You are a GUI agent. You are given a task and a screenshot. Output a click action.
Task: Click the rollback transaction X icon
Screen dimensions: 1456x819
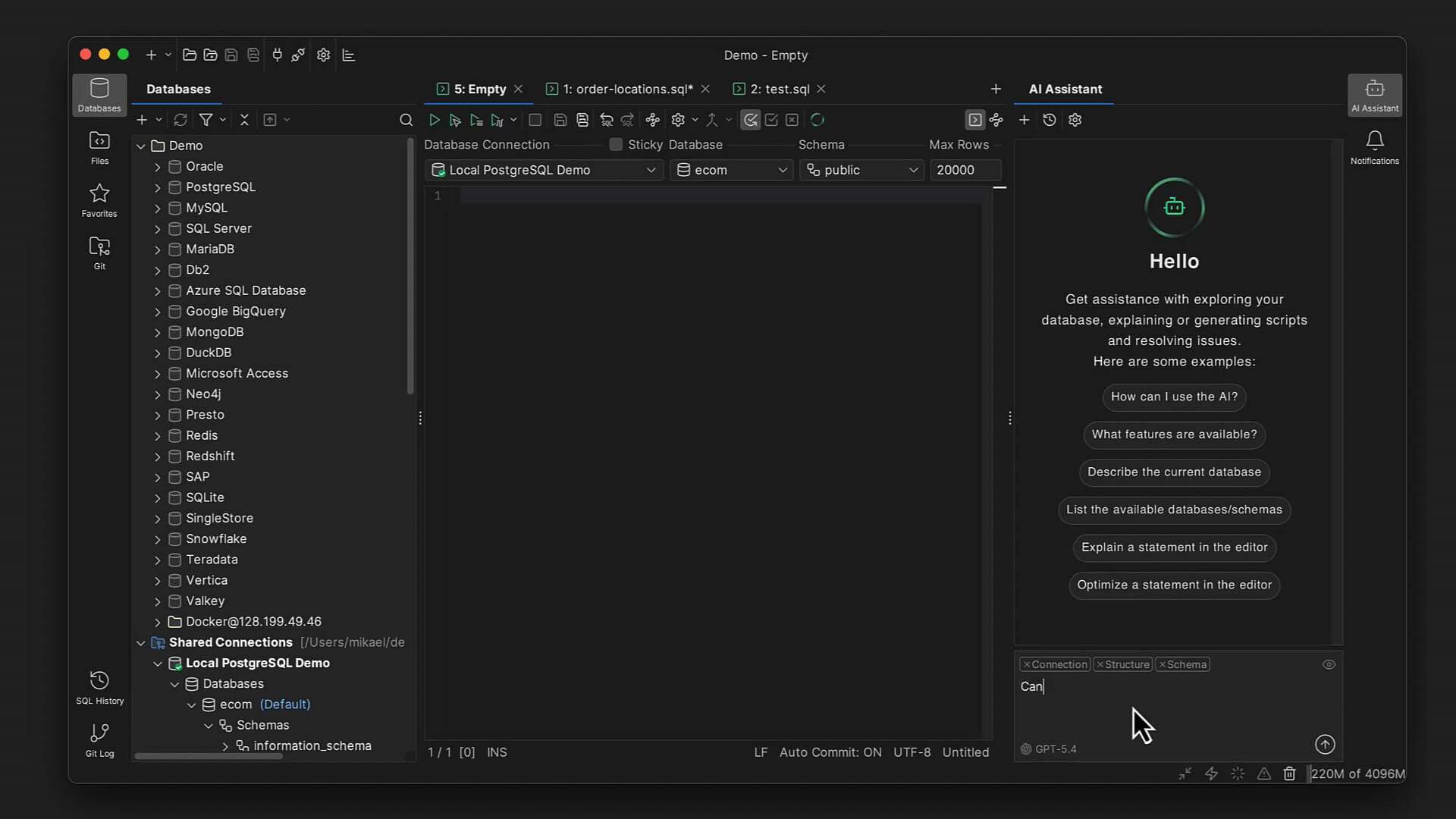[792, 120]
